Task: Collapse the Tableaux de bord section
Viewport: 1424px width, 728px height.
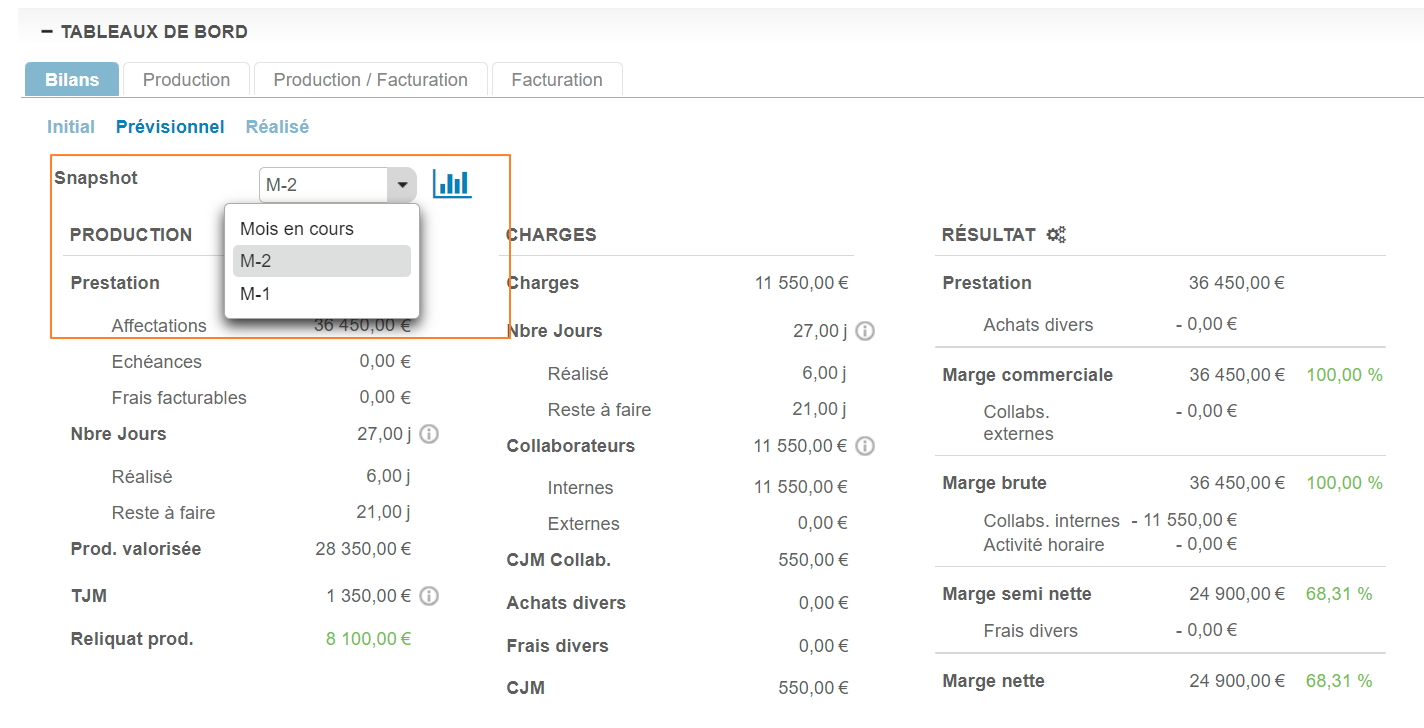Action: 47,32
